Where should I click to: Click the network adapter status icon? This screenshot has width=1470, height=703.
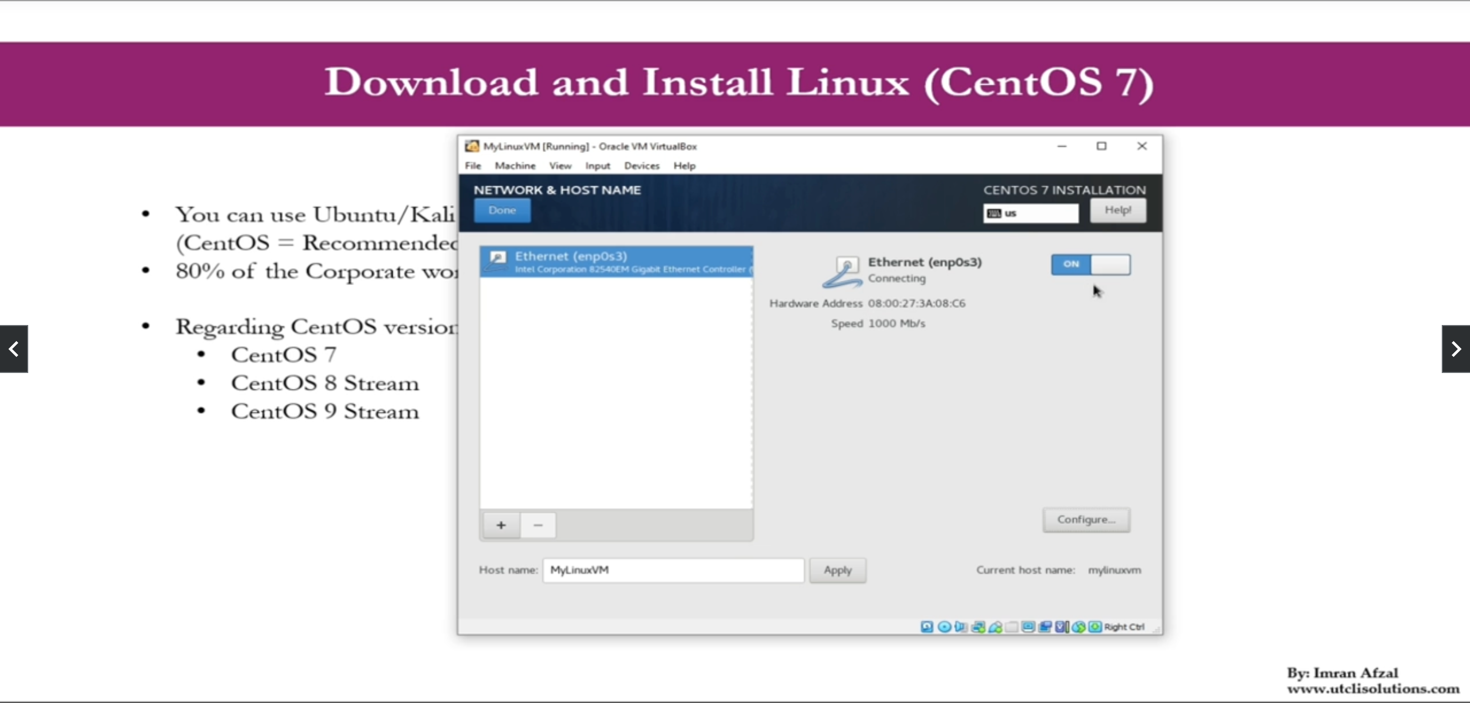[x=978, y=627]
